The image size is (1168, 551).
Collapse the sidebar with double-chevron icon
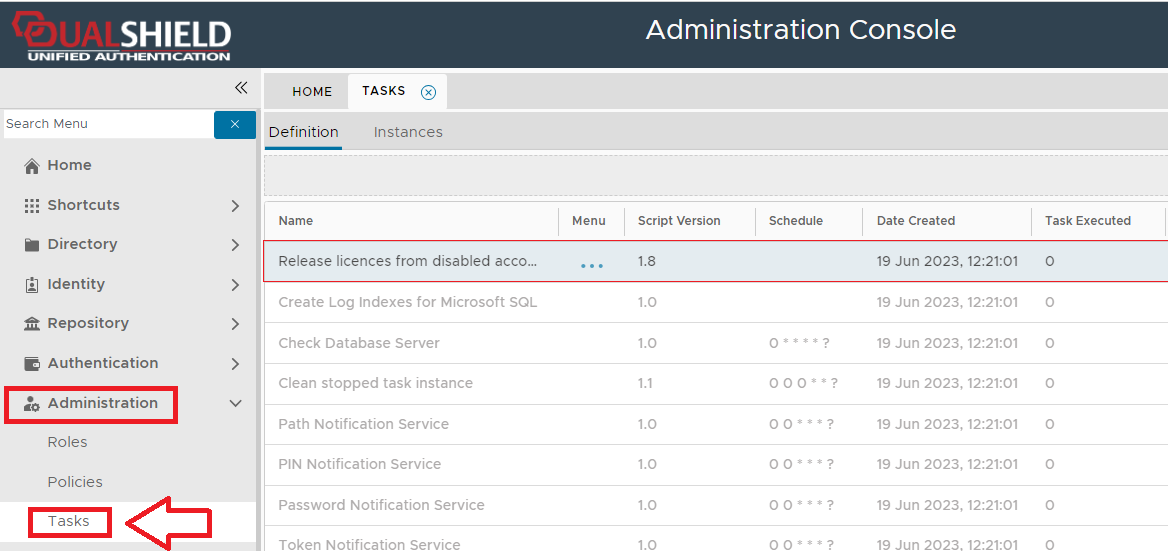tap(241, 88)
